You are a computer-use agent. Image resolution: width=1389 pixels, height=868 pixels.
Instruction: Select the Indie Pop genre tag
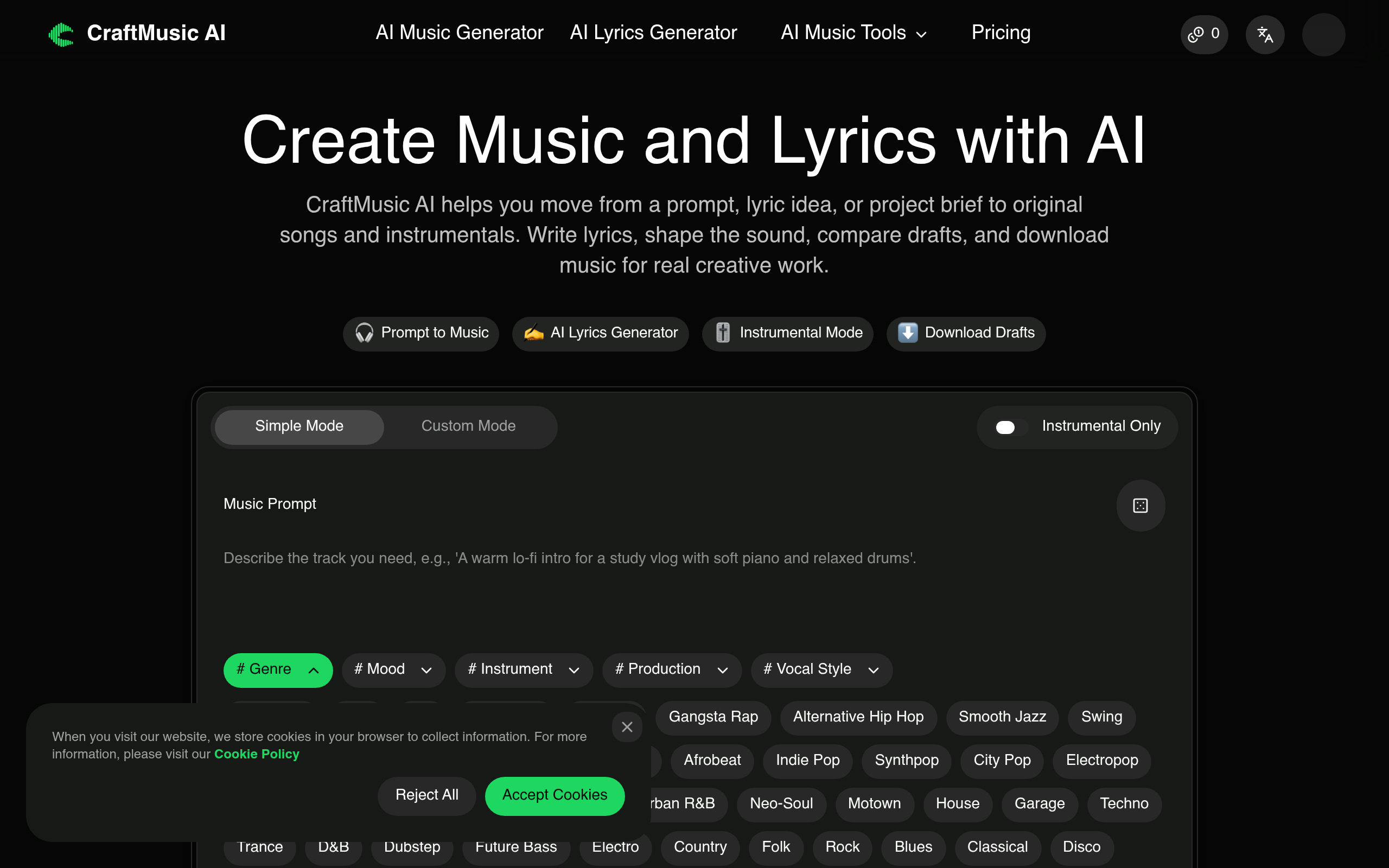pyautogui.click(x=807, y=761)
